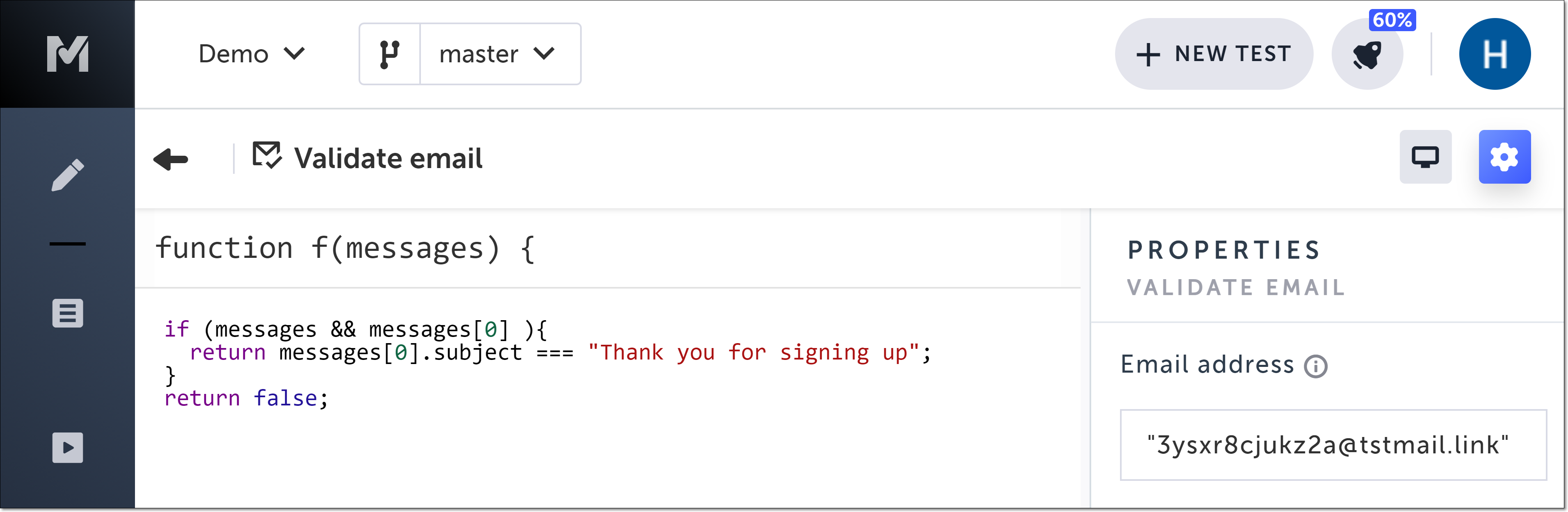Click the Email address input field

[x=1333, y=445]
